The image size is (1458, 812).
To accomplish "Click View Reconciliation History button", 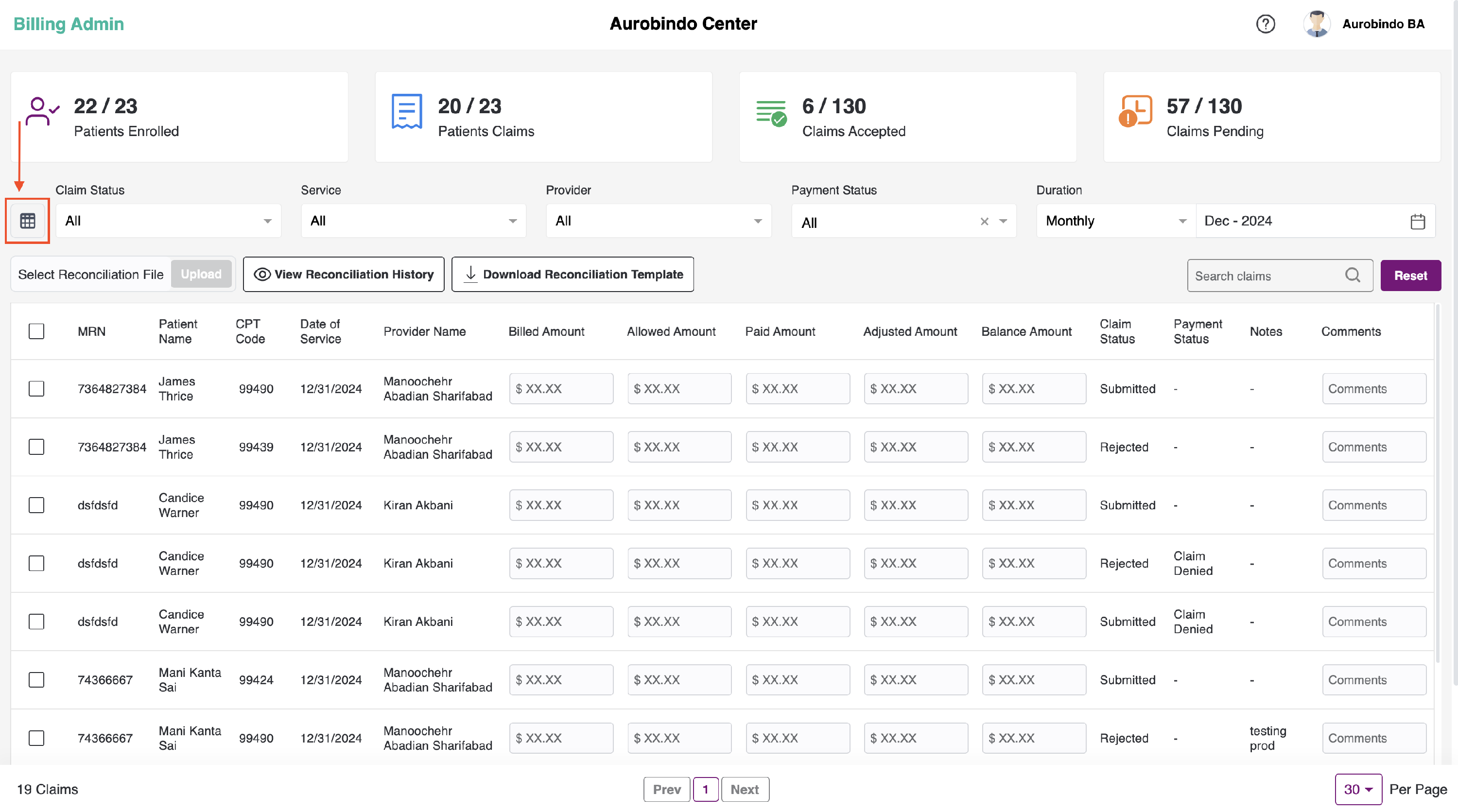I will [344, 275].
